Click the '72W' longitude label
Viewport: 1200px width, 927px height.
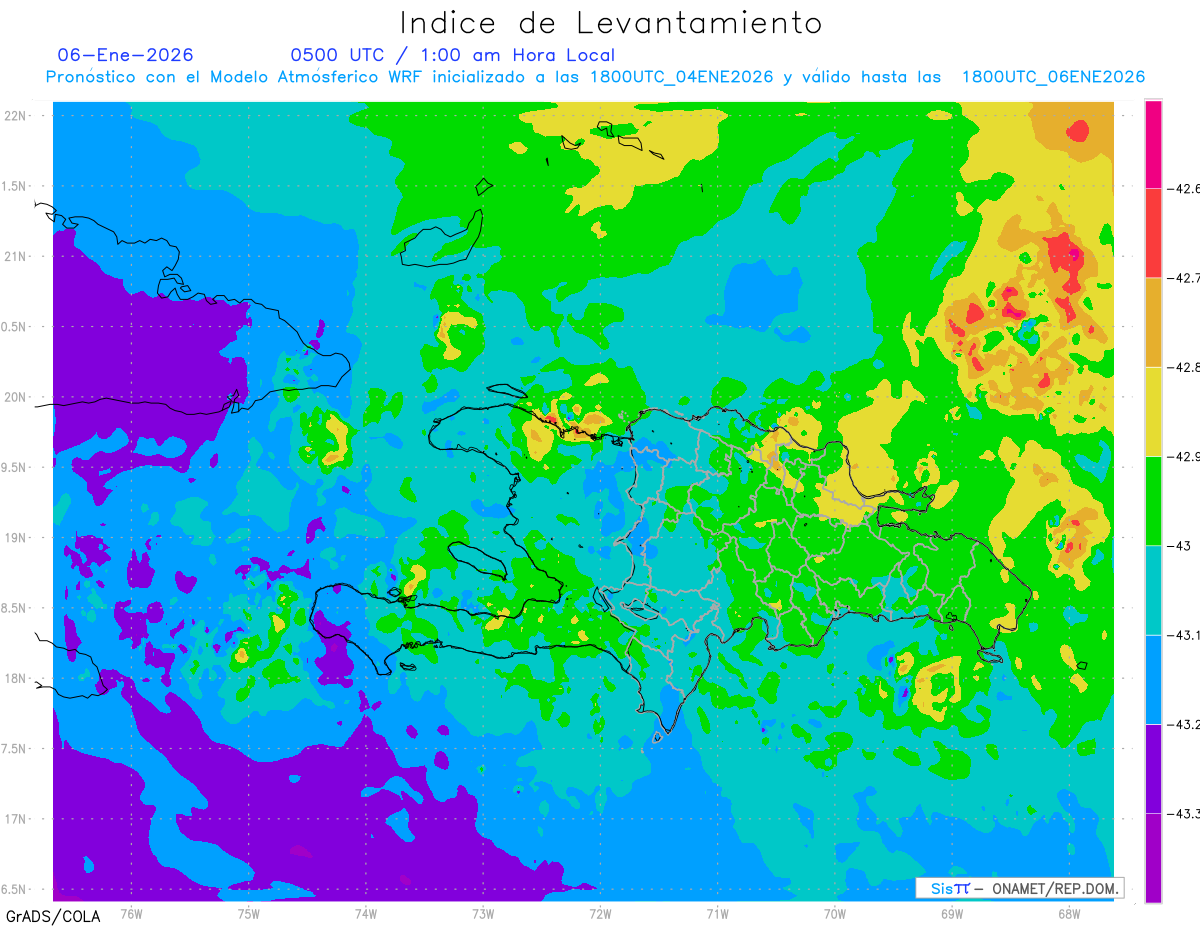(600, 914)
